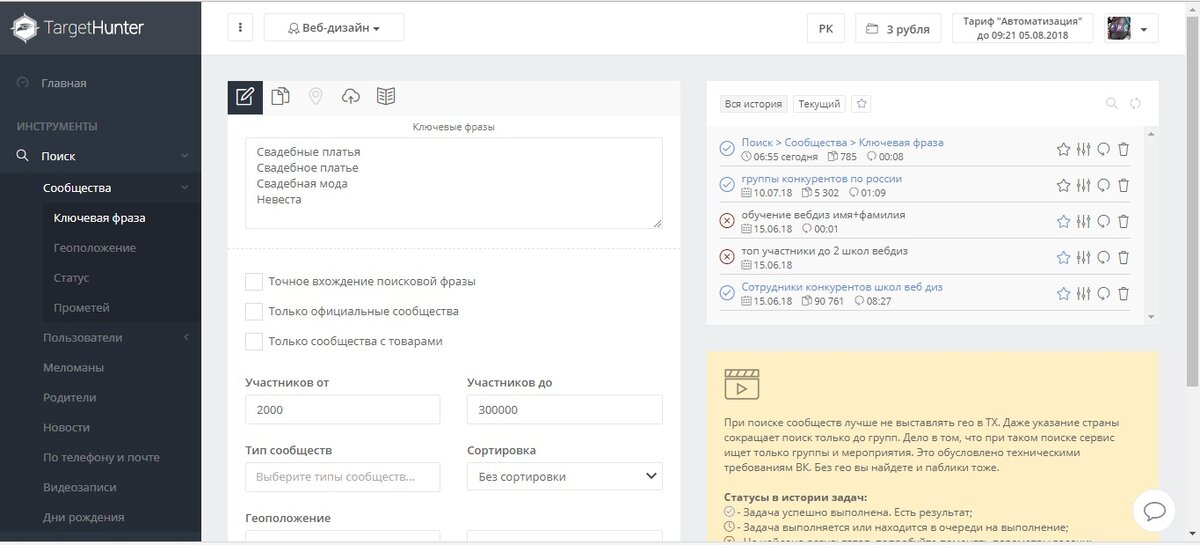Open the cloud upload tab icon
This screenshot has height=545, width=1200.
pyautogui.click(x=350, y=96)
